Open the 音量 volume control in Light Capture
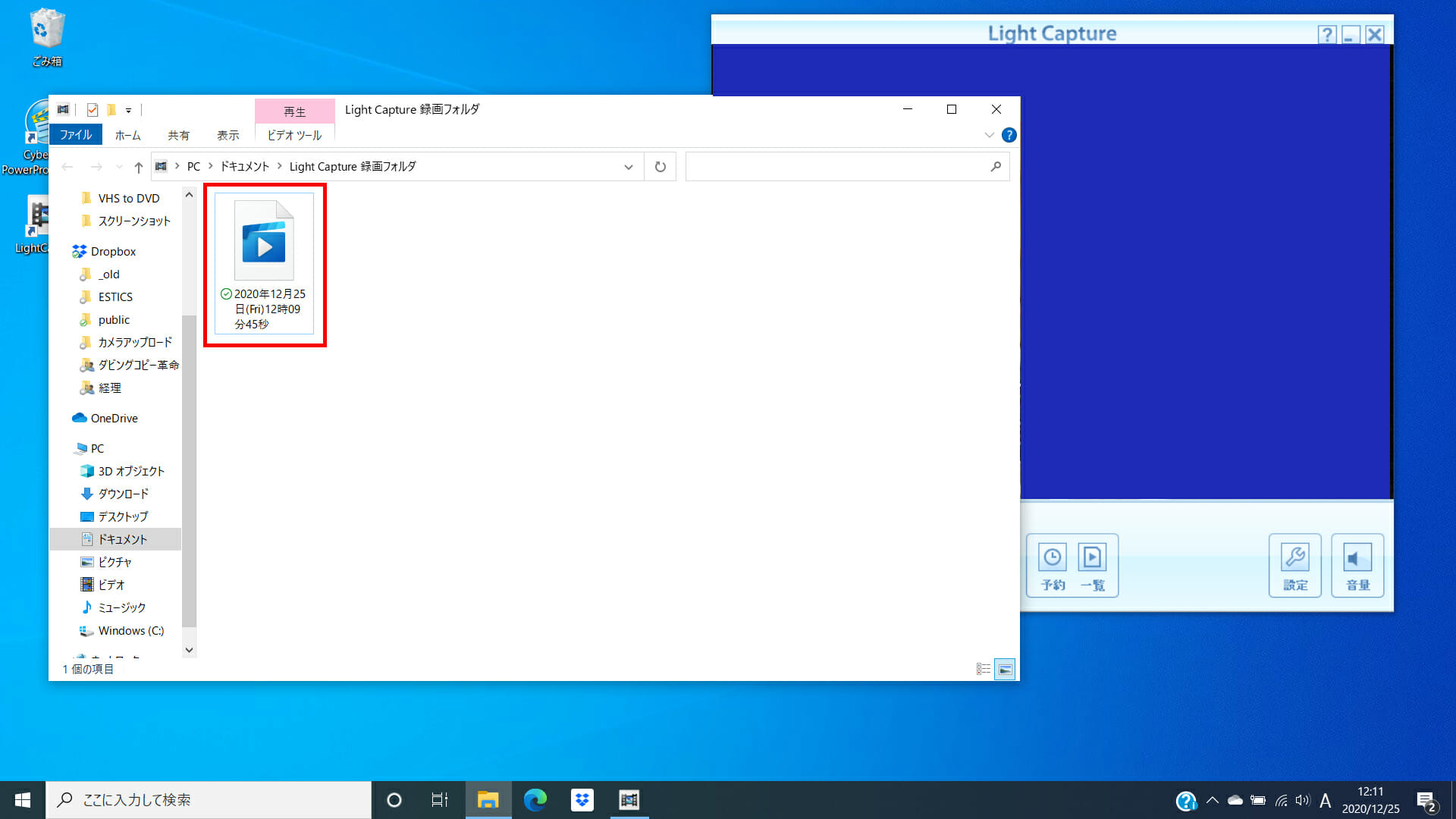Screen dimensions: 1456x819 click(1357, 566)
